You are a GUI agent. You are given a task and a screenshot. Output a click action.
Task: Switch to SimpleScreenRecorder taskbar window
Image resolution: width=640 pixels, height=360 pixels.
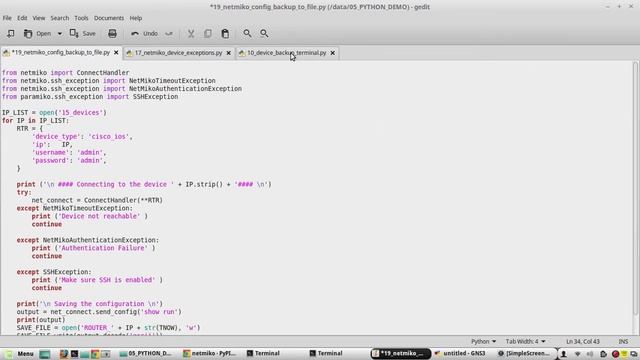pyautogui.click(x=524, y=353)
